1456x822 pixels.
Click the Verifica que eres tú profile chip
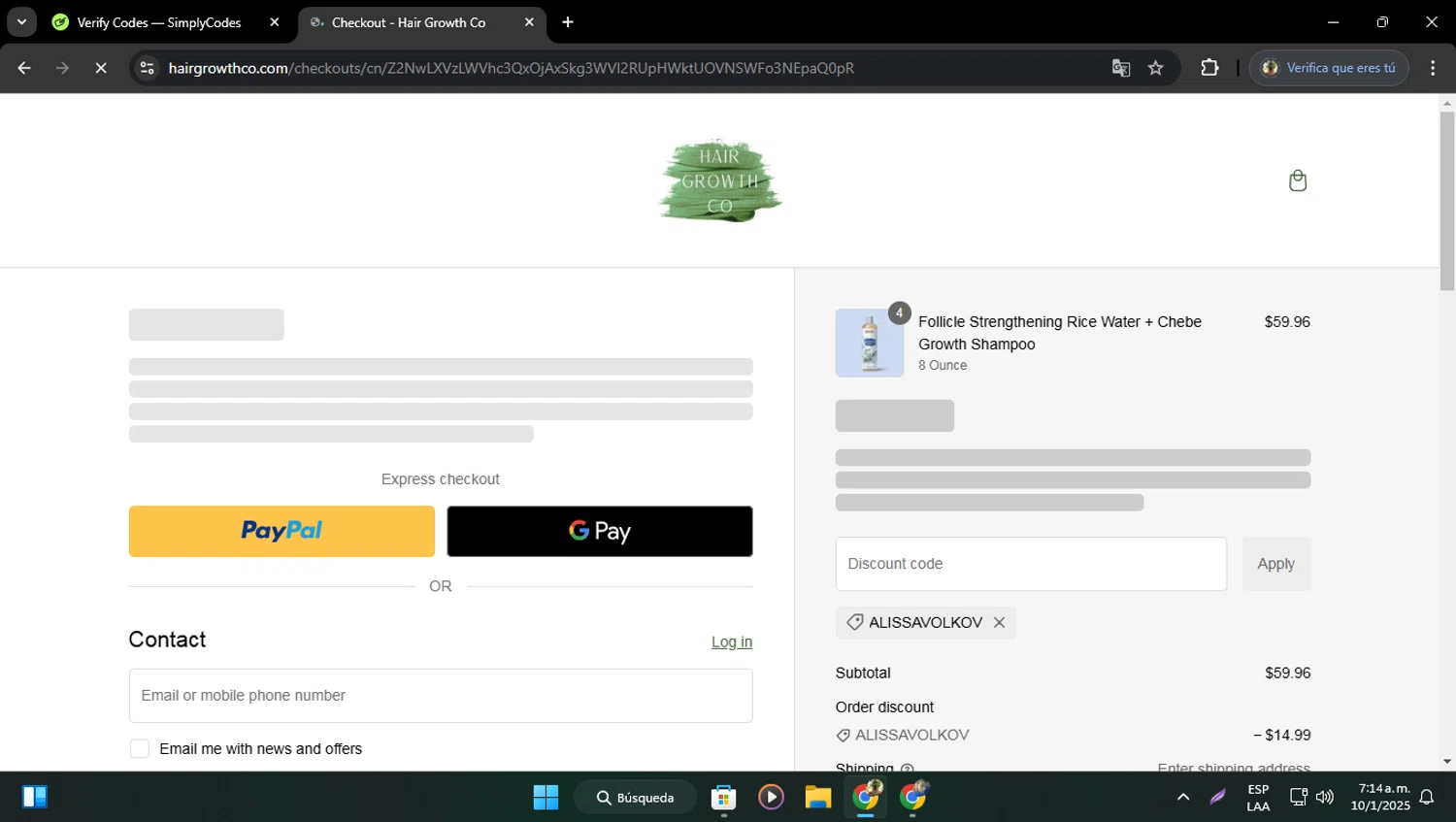[1329, 68]
